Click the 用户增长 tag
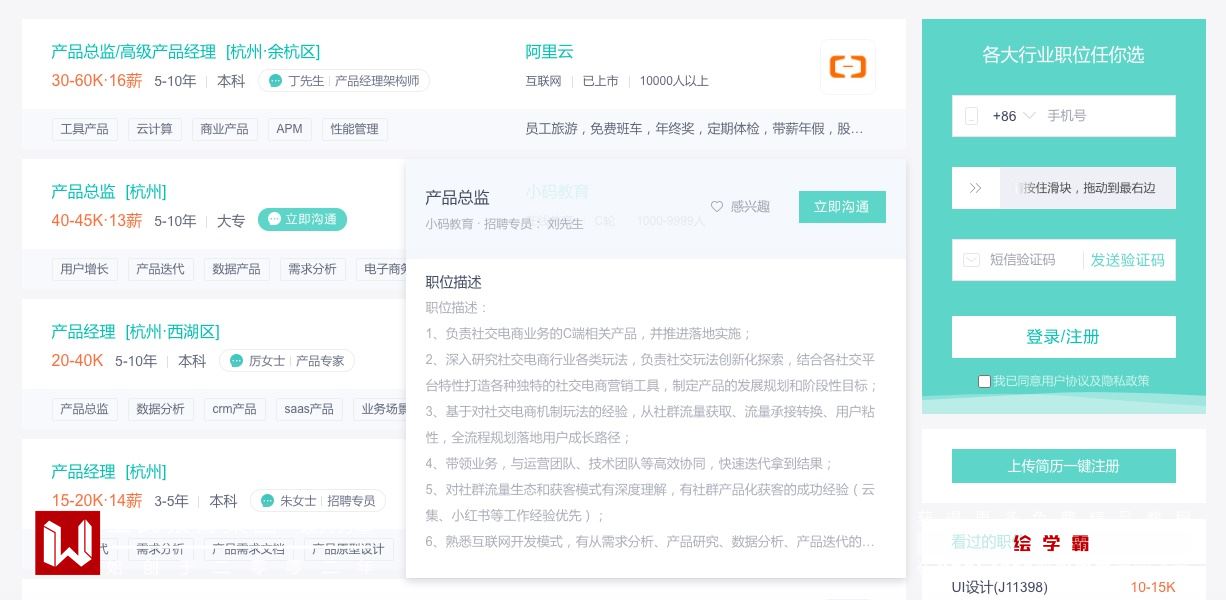Viewport: 1226px width, 600px height. [x=85, y=269]
